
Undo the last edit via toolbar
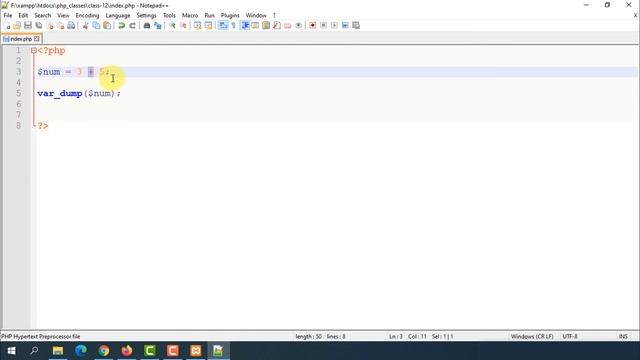[x=121, y=25]
